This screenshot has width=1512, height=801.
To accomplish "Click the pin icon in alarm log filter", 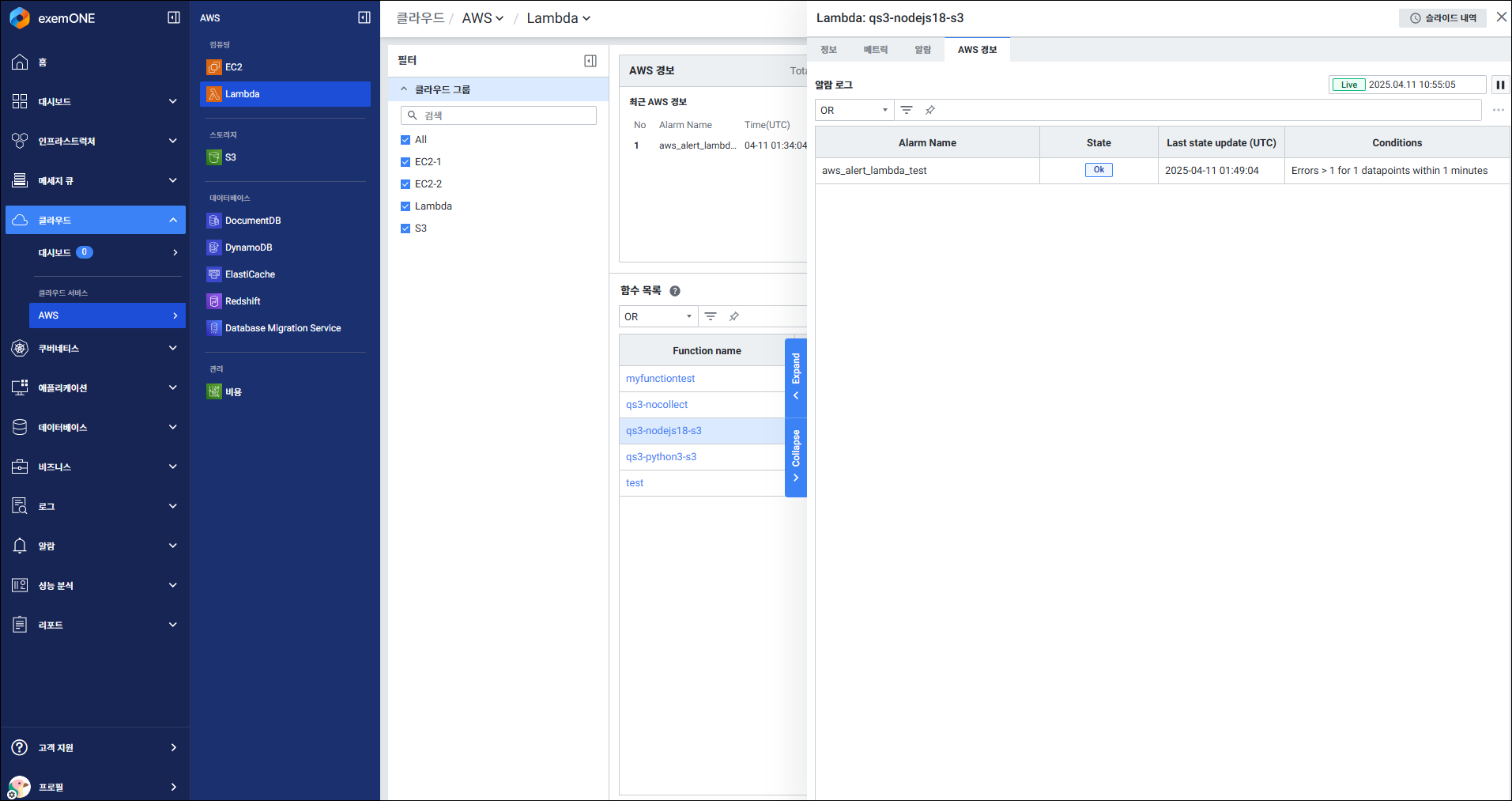I will point(930,111).
